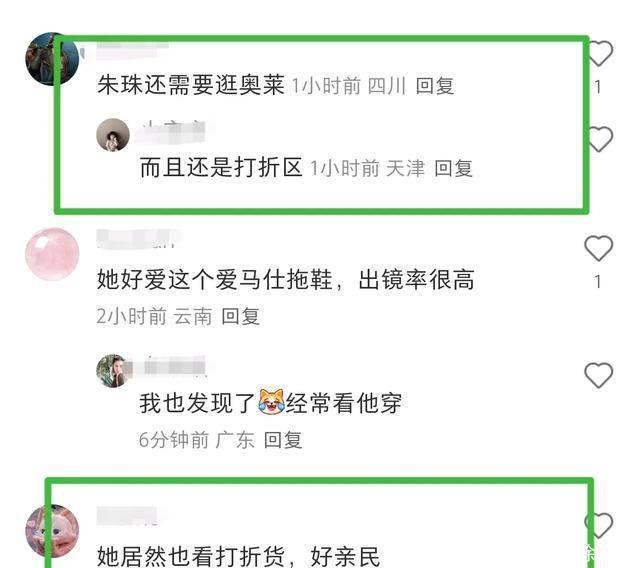Reply to the 云南 comment
Screen dimensions: 640x568
(x=240, y=317)
